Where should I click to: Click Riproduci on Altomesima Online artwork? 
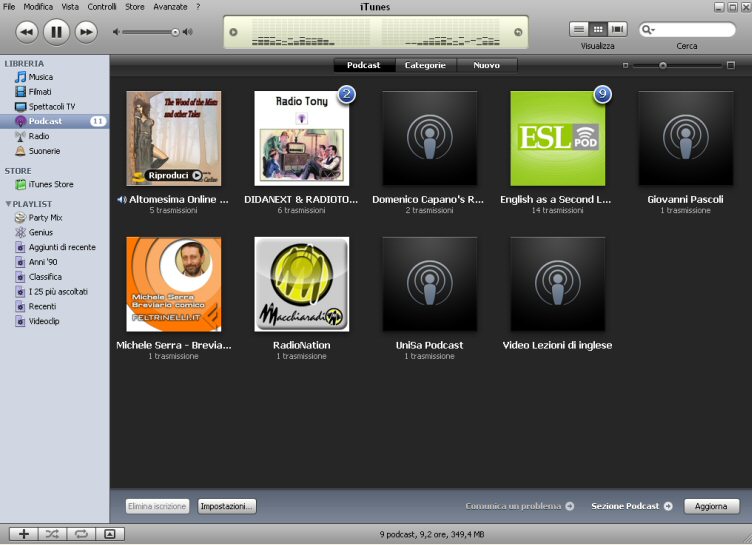tap(174, 176)
